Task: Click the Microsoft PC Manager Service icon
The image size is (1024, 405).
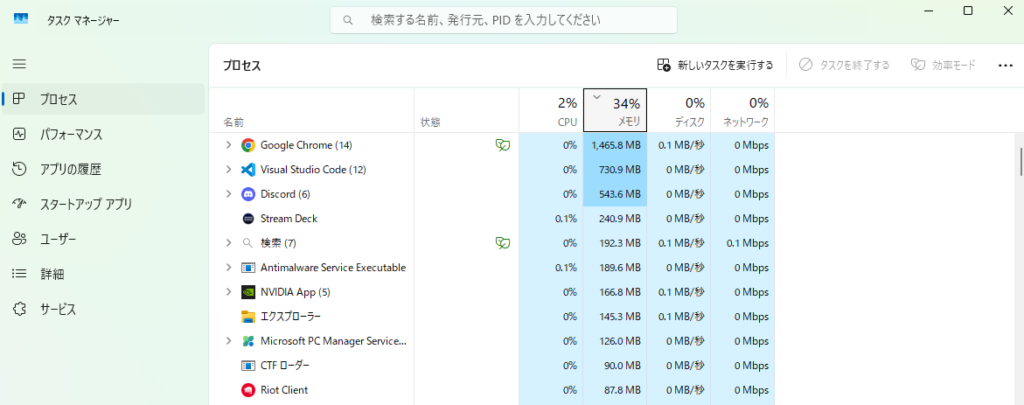Action: point(248,341)
